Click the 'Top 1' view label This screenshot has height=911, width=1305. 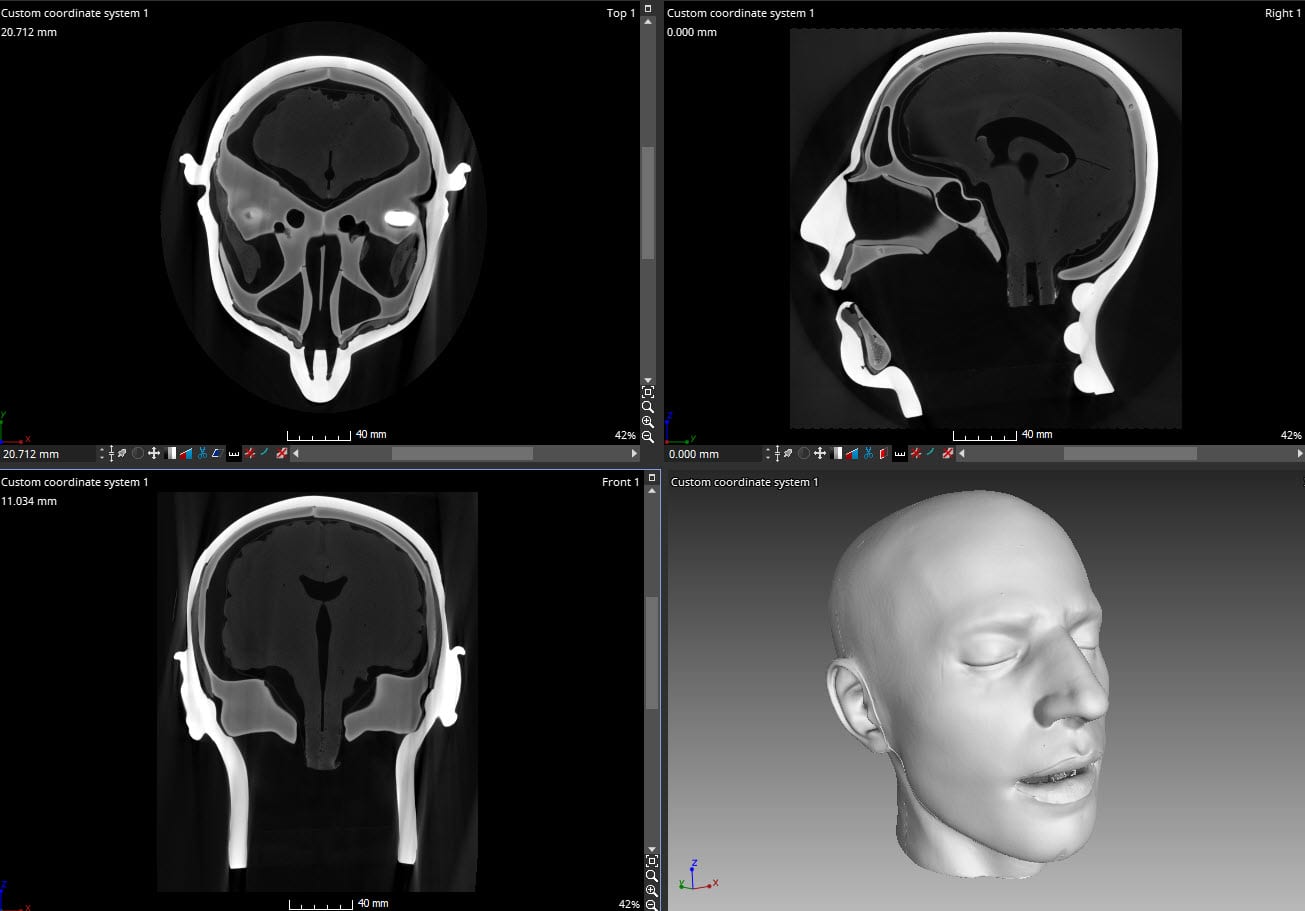pos(620,13)
